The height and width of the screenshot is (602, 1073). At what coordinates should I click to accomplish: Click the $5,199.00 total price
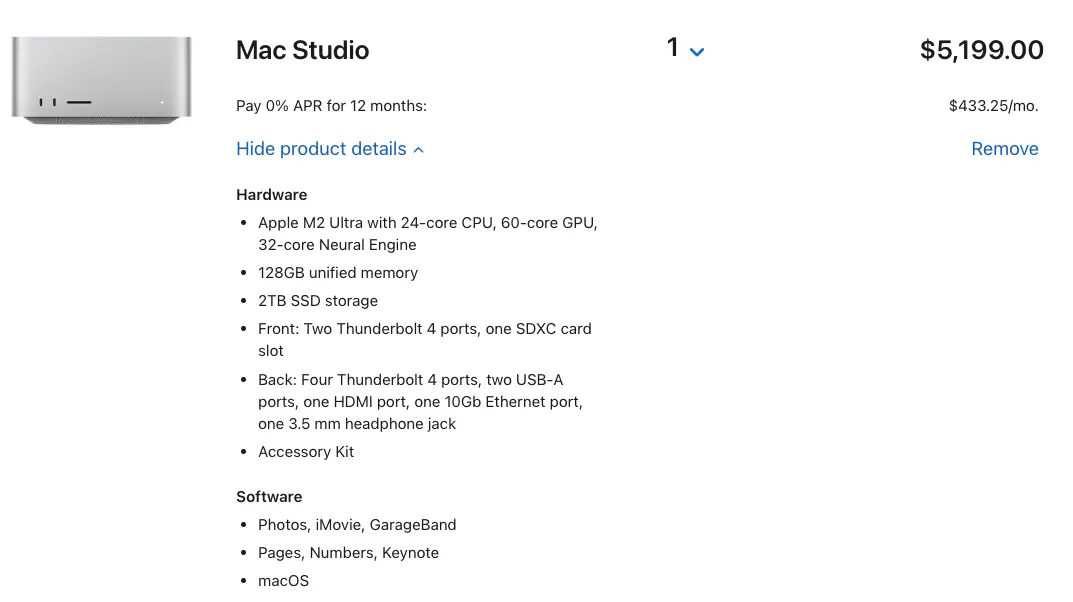[981, 50]
